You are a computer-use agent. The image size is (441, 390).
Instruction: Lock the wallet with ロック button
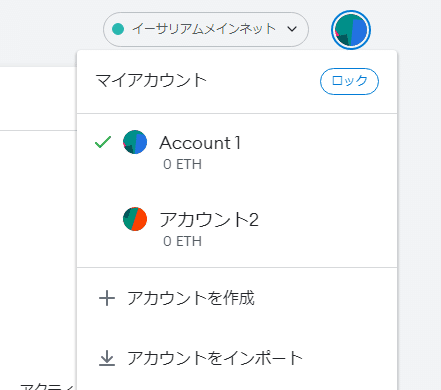tap(349, 81)
